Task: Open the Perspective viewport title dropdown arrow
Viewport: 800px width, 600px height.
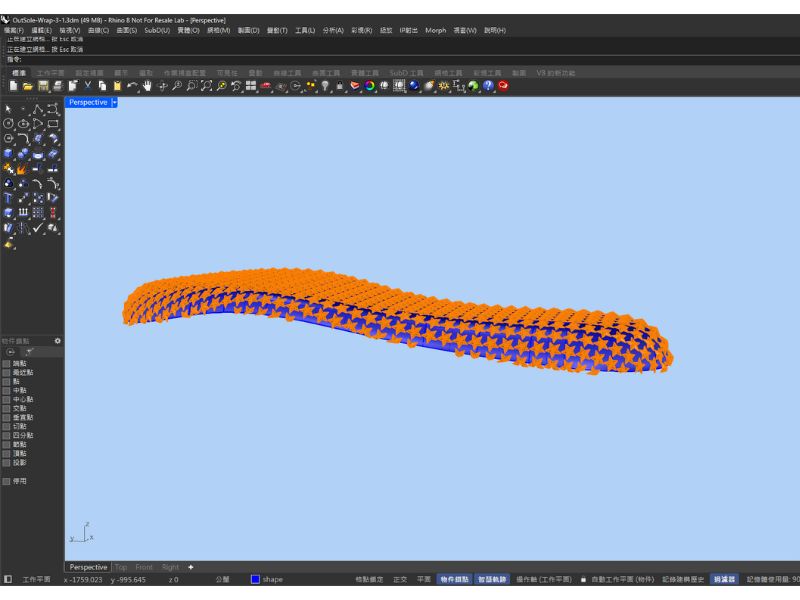Action: click(115, 102)
